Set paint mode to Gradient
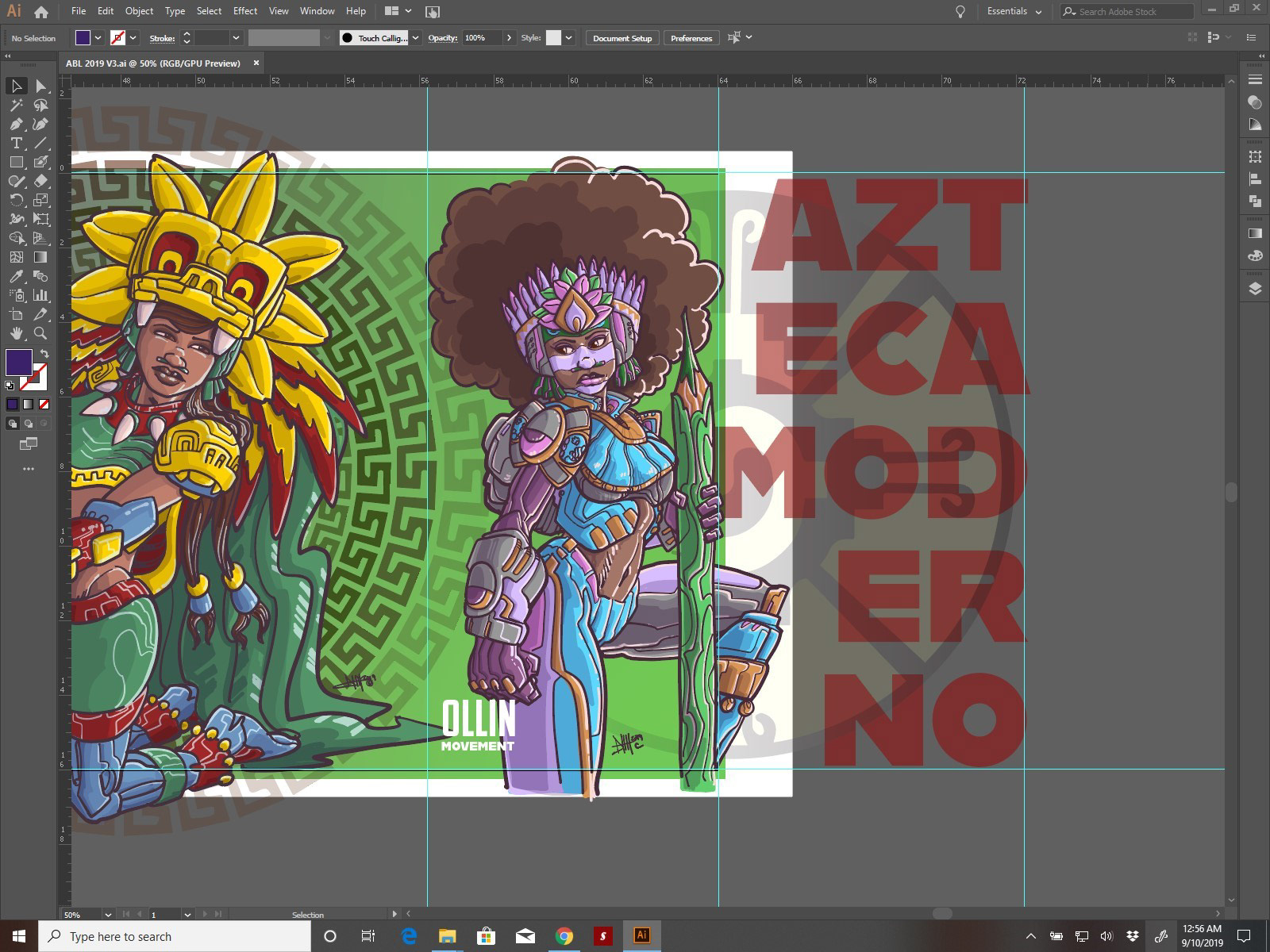Image resolution: width=1270 pixels, height=952 pixels. (29, 404)
